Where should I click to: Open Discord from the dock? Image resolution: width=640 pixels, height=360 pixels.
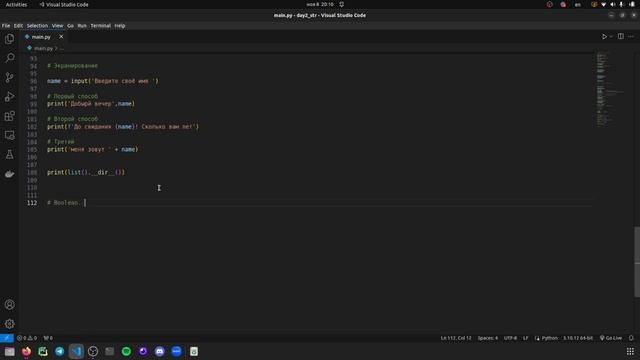pos(160,351)
